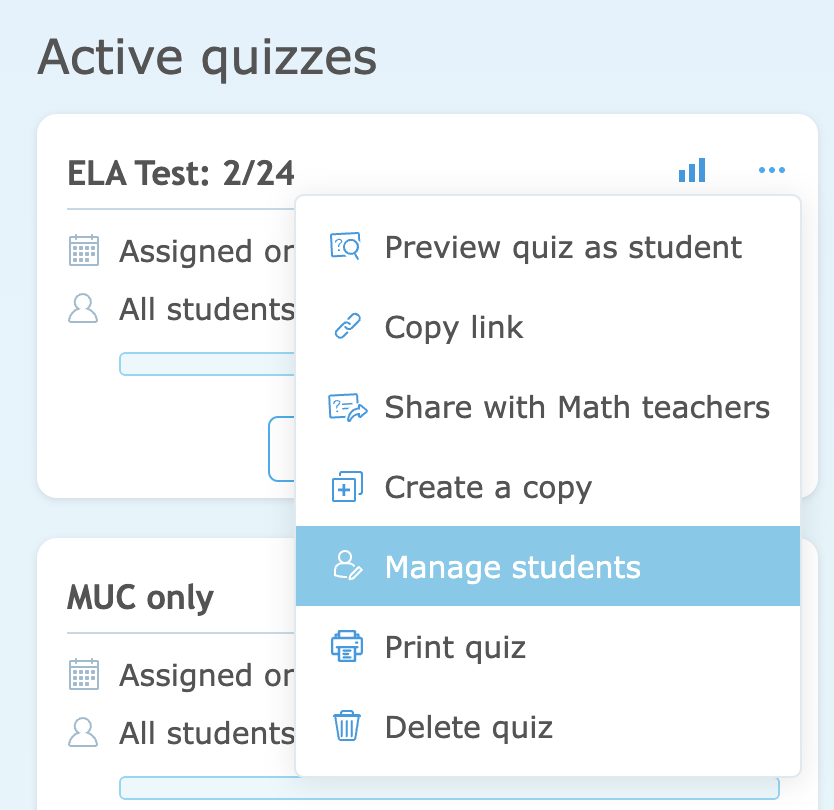Click the person icon next to All students
The image size is (834, 810).
click(84, 310)
